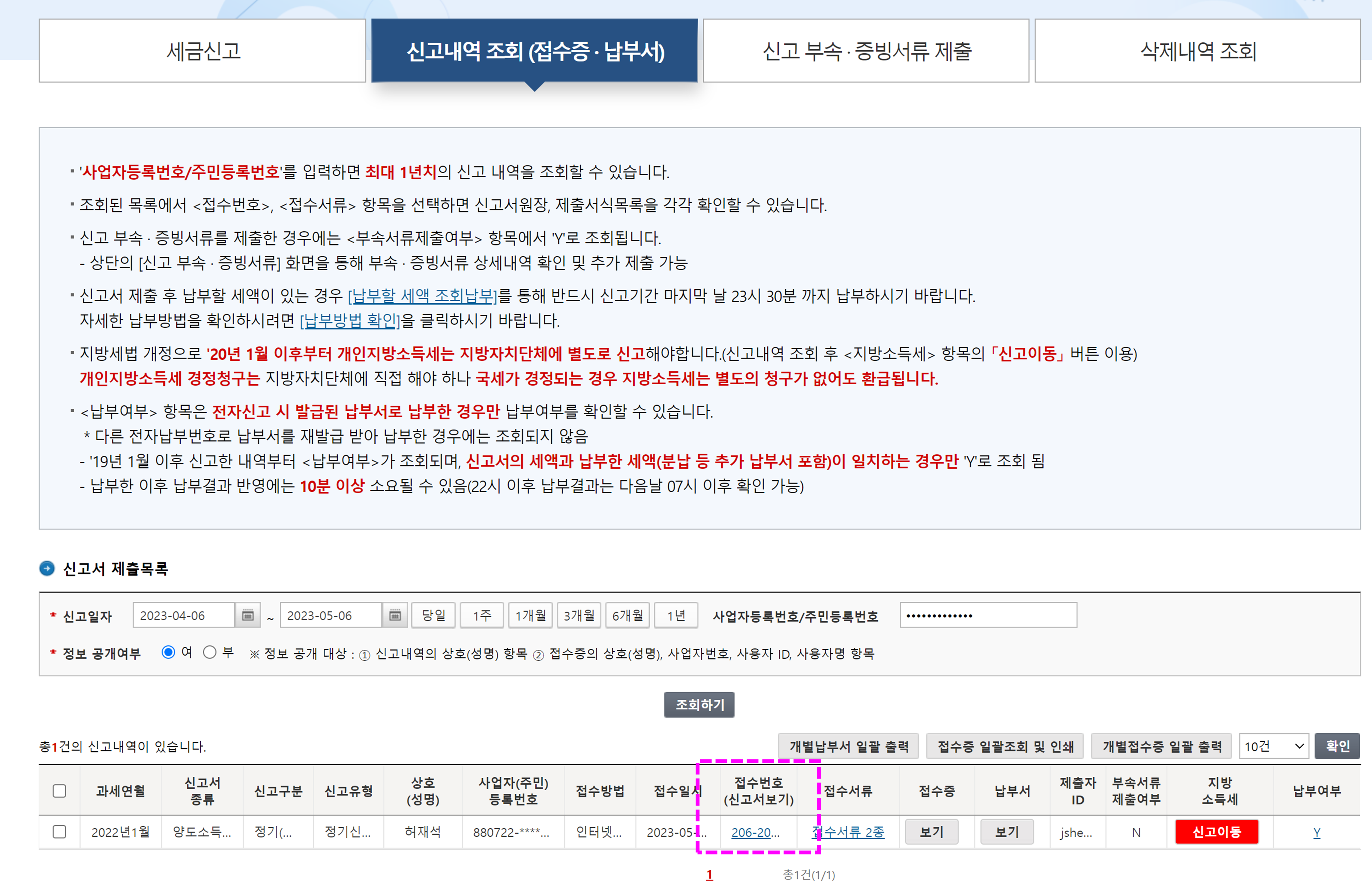
Task: View 접수증 with 보기 button
Action: tap(931, 832)
